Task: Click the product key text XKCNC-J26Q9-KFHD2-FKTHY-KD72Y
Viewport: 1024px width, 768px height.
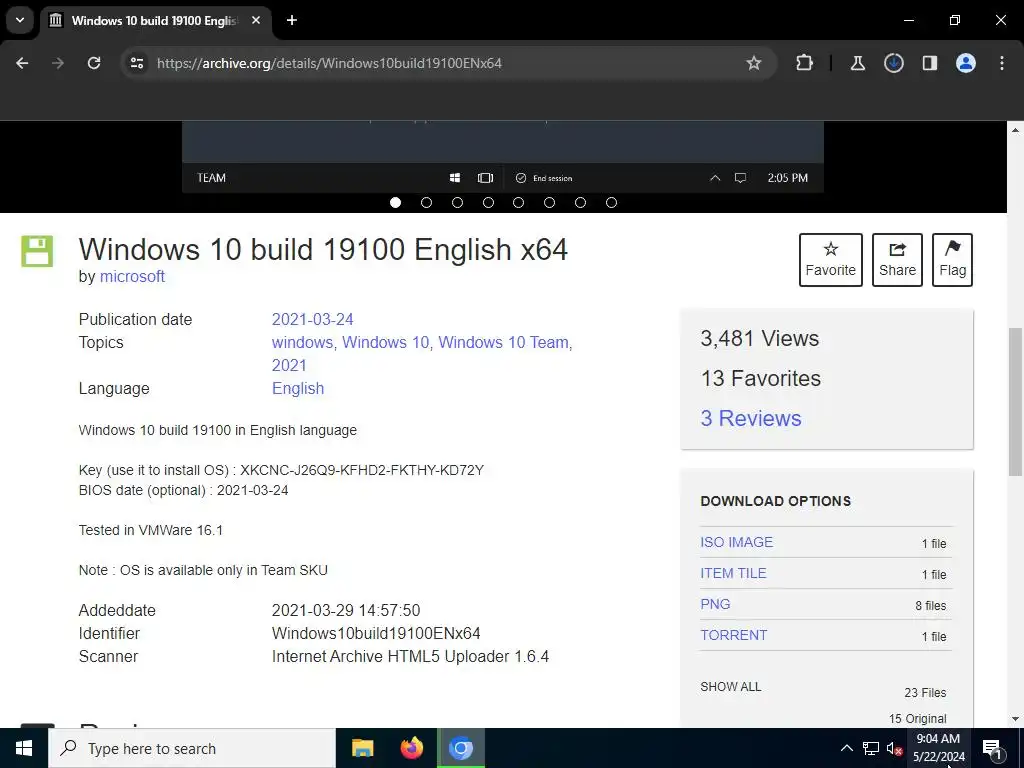Action: (362, 470)
